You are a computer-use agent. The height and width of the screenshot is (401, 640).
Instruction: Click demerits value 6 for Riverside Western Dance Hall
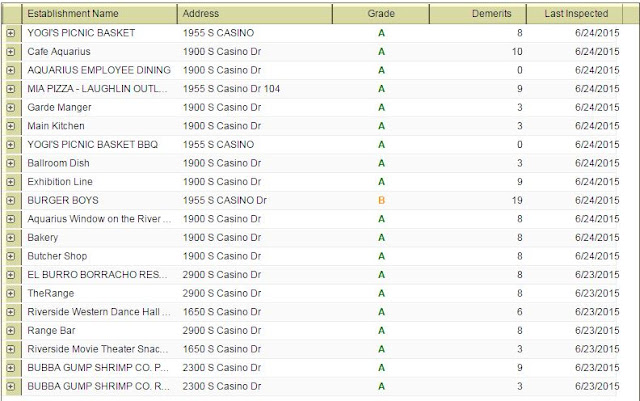click(520, 312)
